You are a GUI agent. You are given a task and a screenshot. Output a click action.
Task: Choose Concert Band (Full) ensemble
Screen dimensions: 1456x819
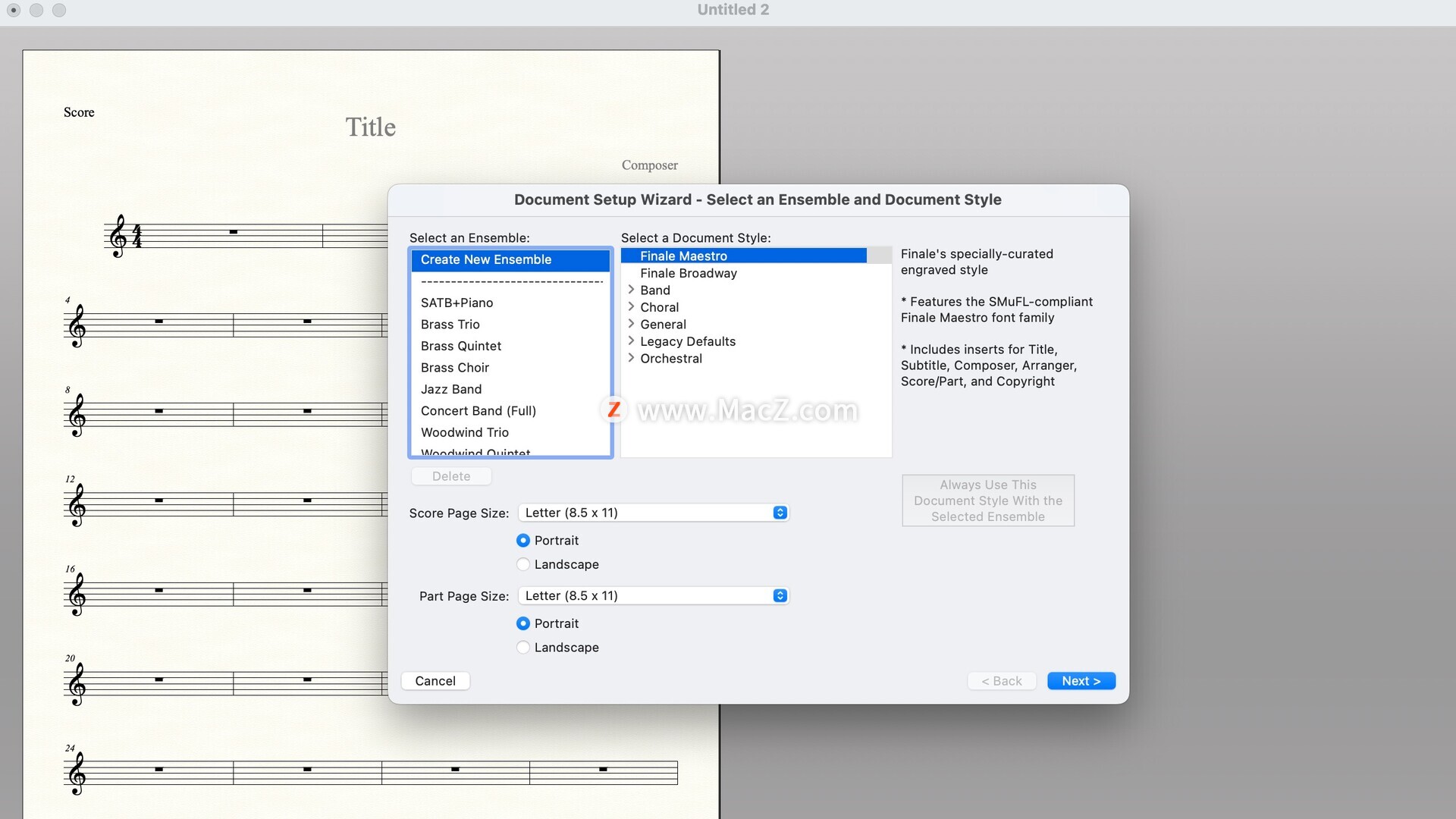tap(478, 411)
